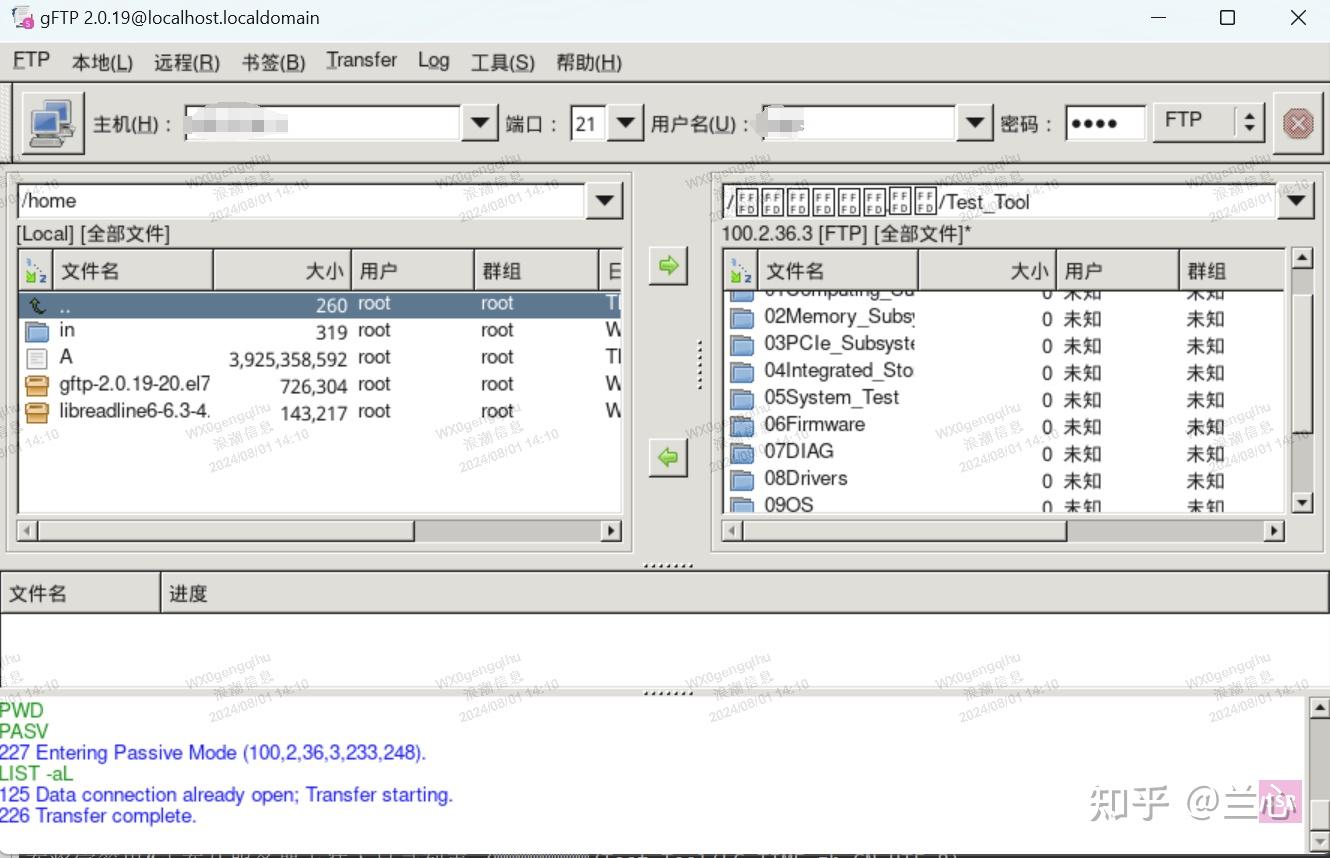The height and width of the screenshot is (858, 1330).
Task: Click the gFTP application icon in the title bar
Action: pyautogui.click(x=20, y=17)
